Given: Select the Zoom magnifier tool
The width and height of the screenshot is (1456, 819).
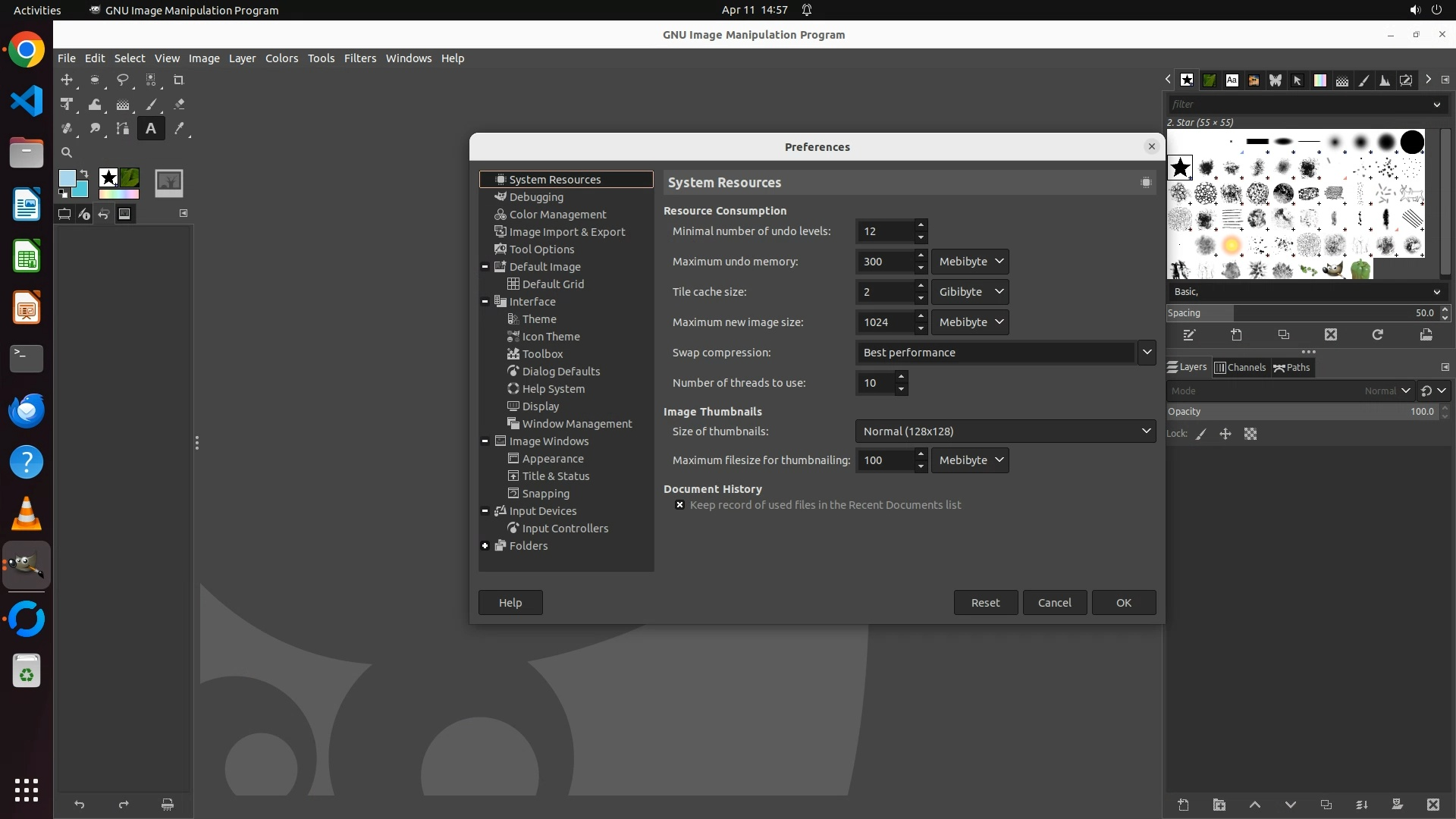Looking at the screenshot, I should (x=67, y=152).
